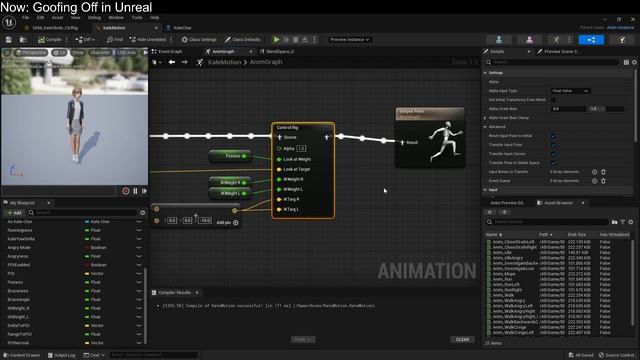Viewport: 640px width, 360px height.
Task: Select the Angry Mode boolean variable
Action: 73,247
